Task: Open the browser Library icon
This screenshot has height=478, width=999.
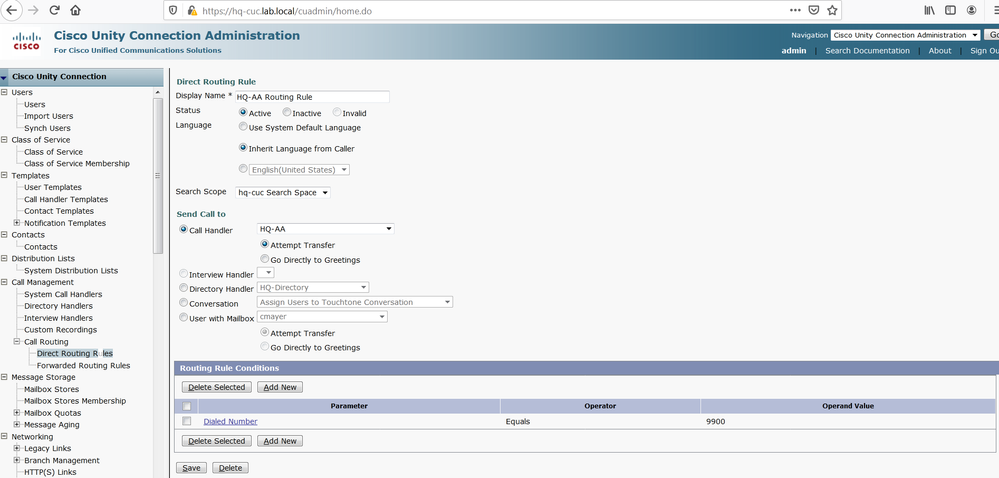Action: pyautogui.click(x=930, y=10)
